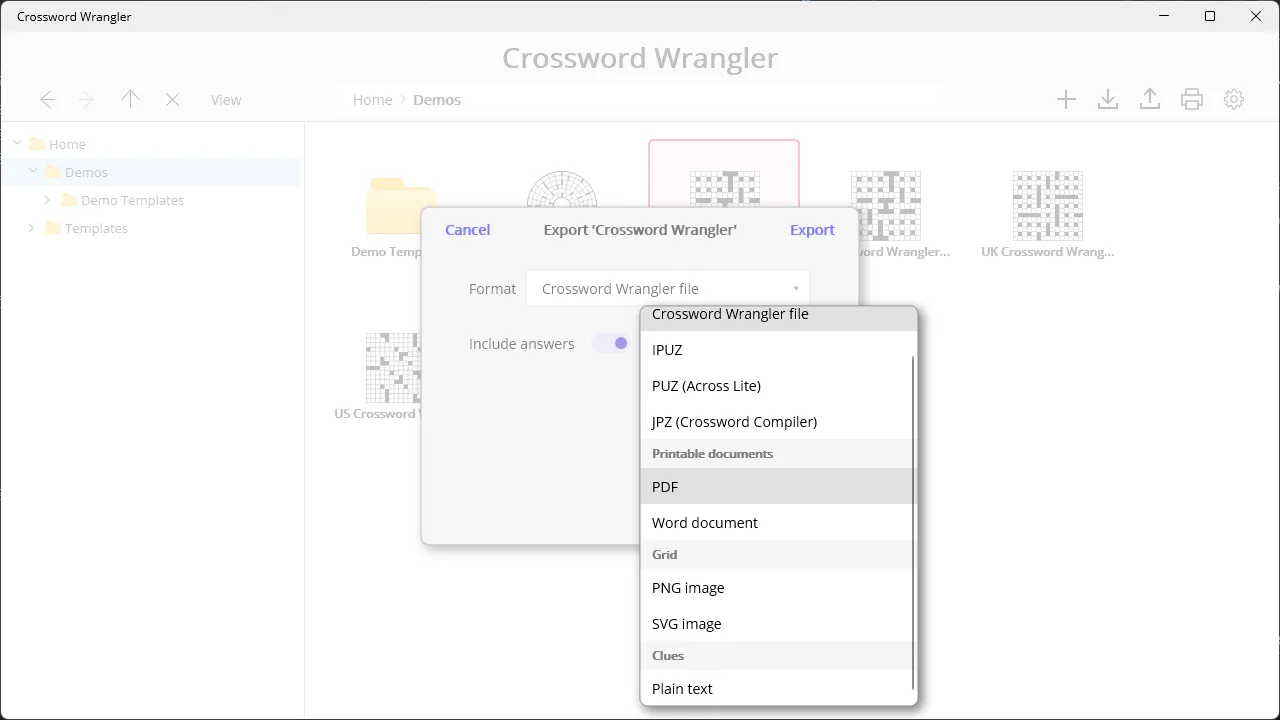The width and height of the screenshot is (1280, 720).
Task: Choose SVG image format
Action: pos(777,624)
